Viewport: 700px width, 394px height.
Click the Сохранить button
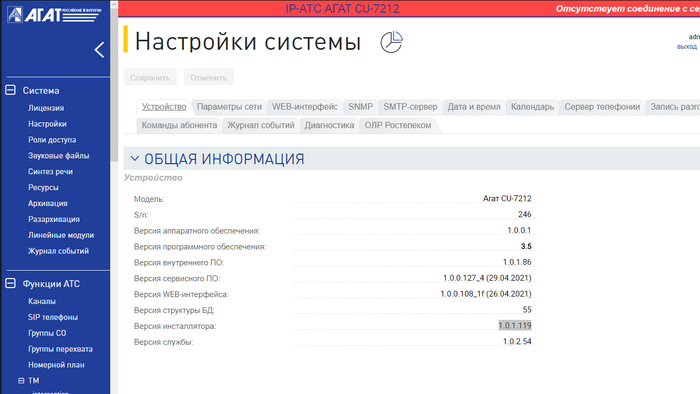[x=150, y=77]
